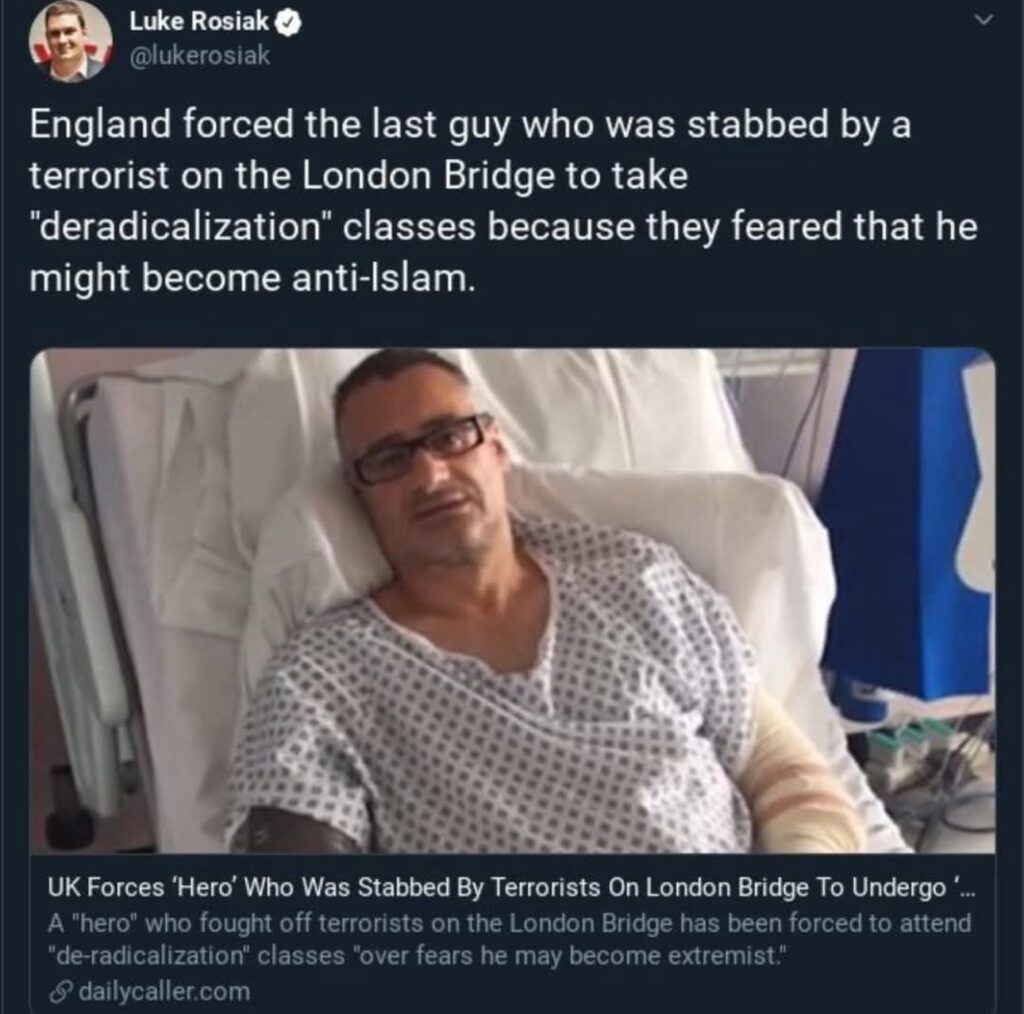This screenshot has height=1014, width=1024.
Task: Visit the @lukerosiak handle link
Action: coord(200,56)
